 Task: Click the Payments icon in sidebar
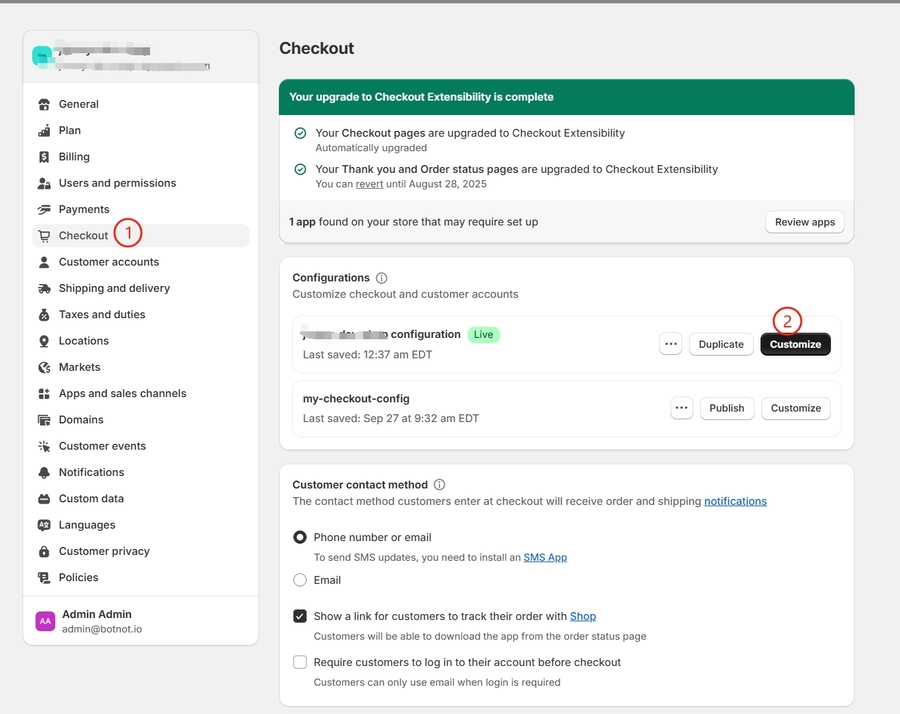tap(44, 210)
